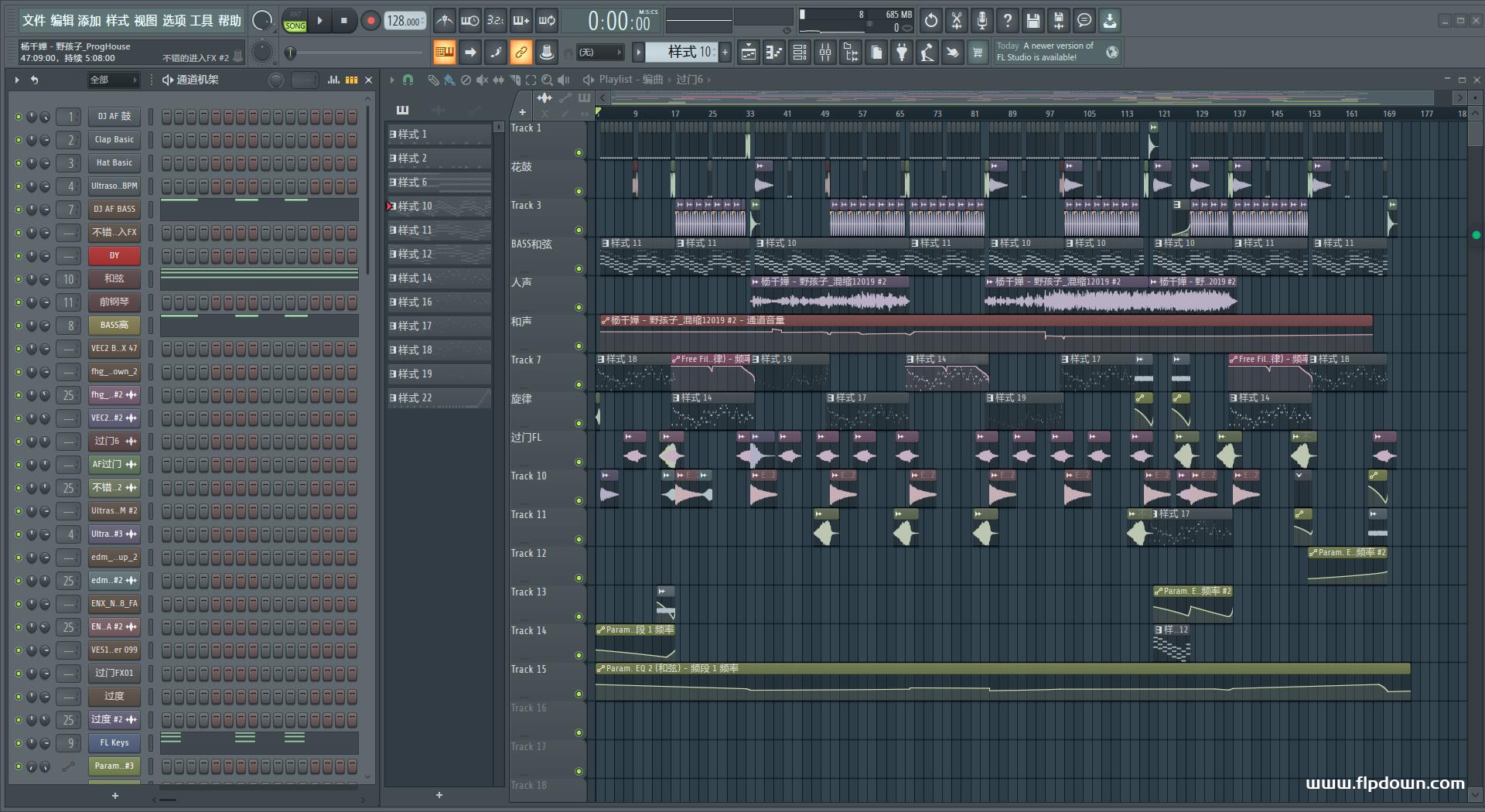This screenshot has width=1485, height=812.
Task: Select 样式 22 in the pattern list
Action: [439, 398]
